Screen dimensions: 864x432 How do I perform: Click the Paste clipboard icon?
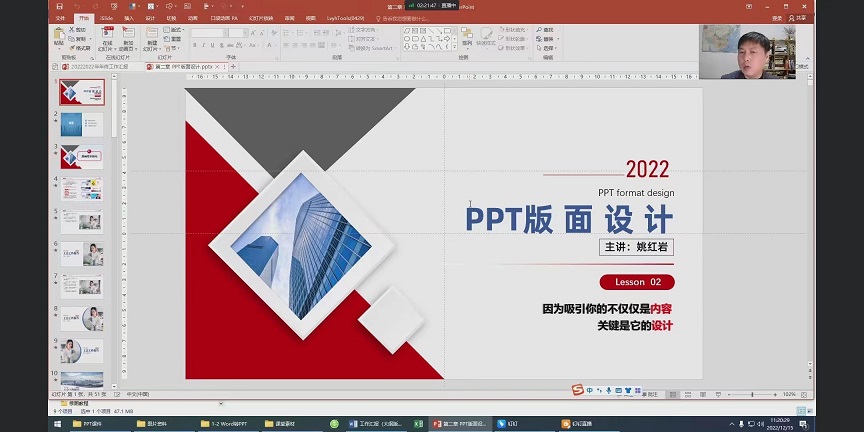[58, 38]
